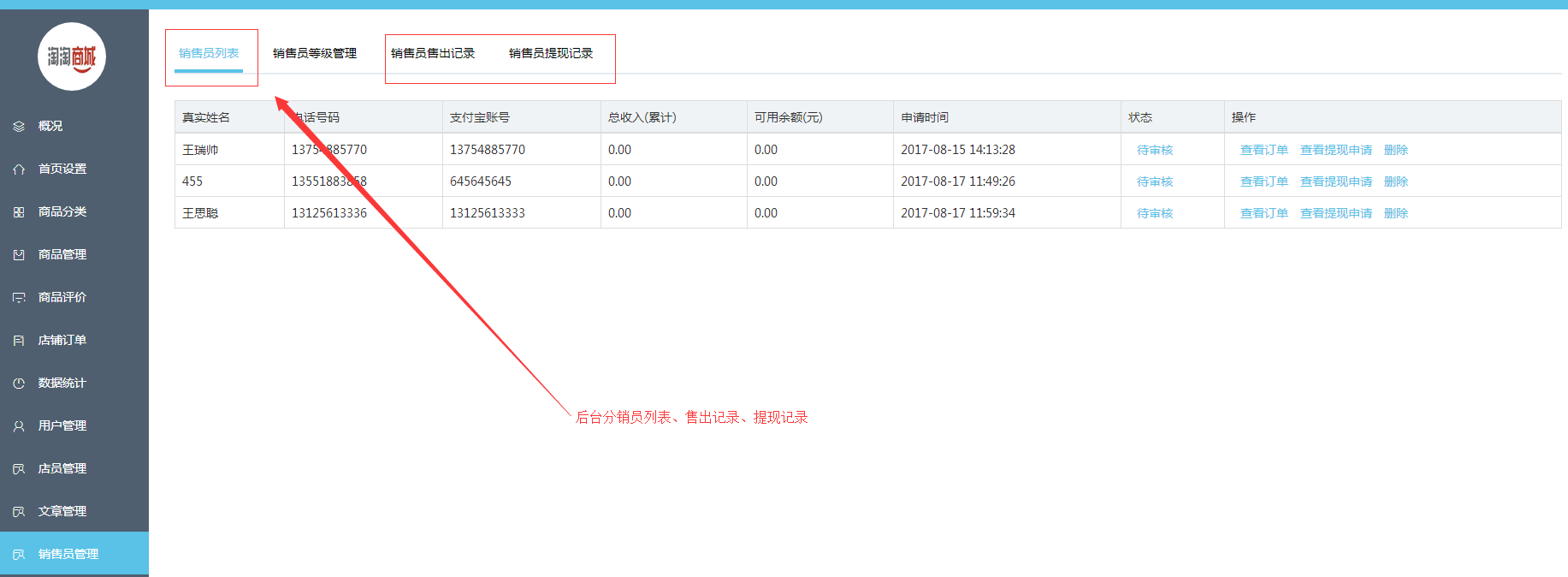Delete the 455 salesperson row

pyautogui.click(x=1396, y=181)
